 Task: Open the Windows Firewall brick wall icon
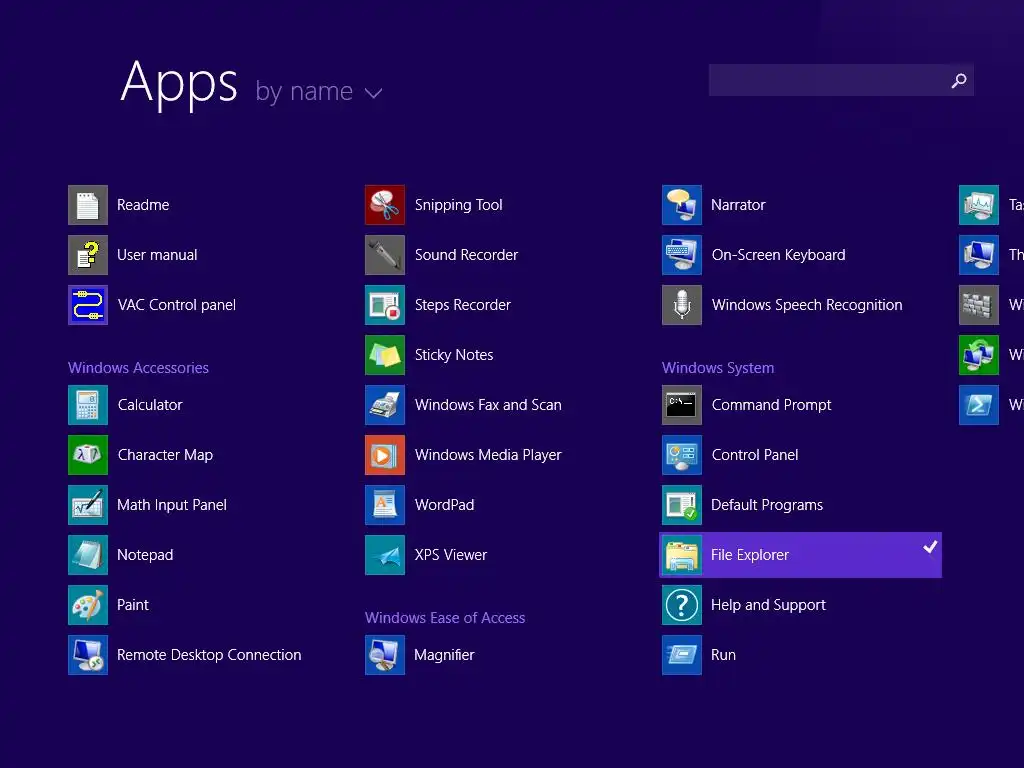[x=979, y=305]
